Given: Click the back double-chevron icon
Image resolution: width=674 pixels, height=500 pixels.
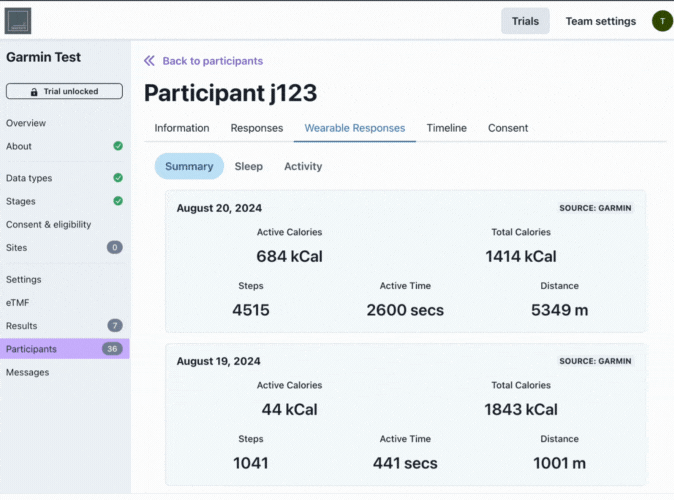Looking at the screenshot, I should (x=150, y=61).
